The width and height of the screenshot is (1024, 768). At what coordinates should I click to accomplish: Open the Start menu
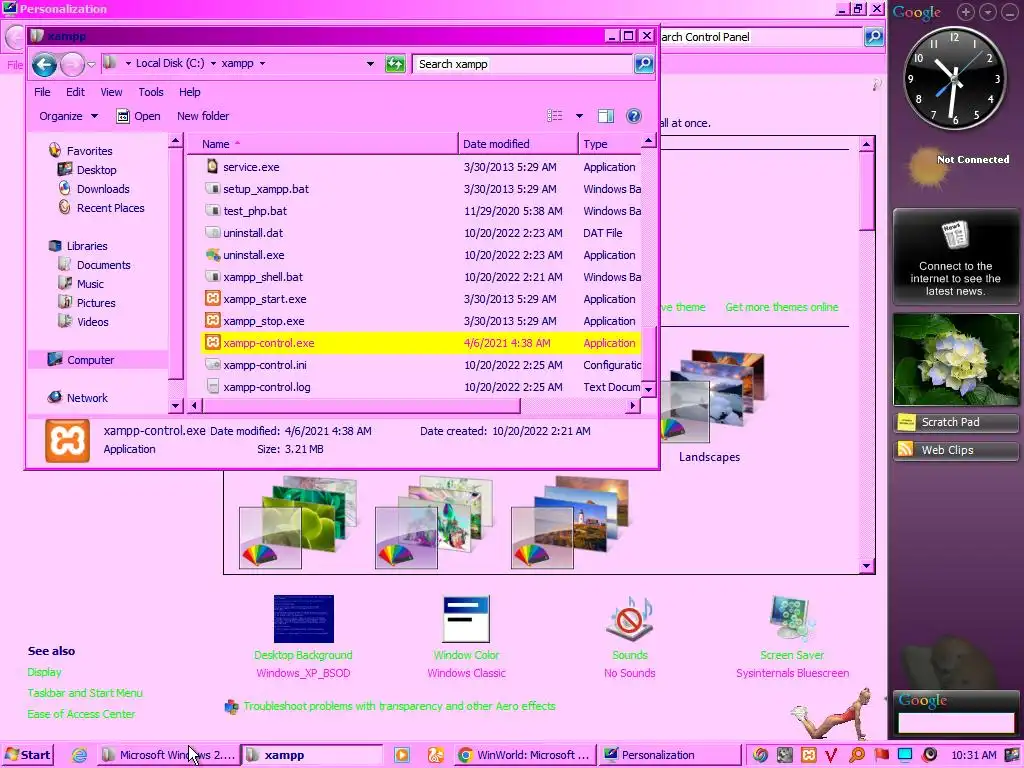(x=27, y=755)
